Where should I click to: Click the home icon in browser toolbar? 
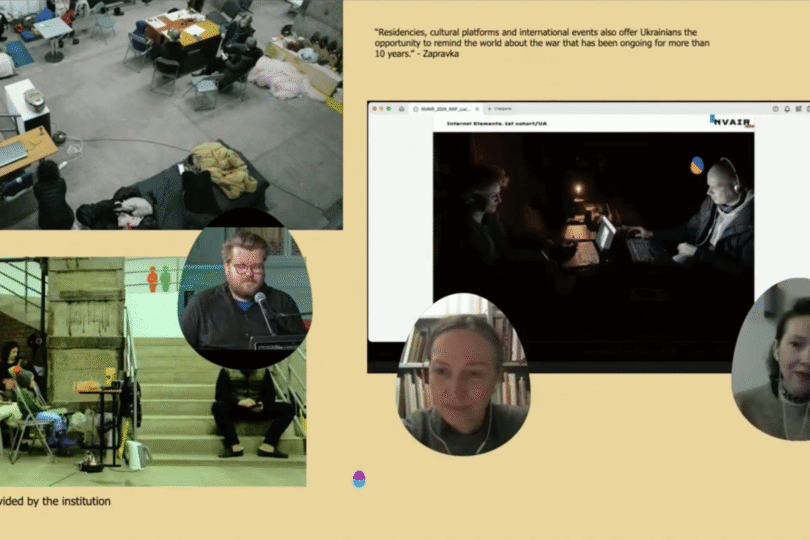(401, 108)
